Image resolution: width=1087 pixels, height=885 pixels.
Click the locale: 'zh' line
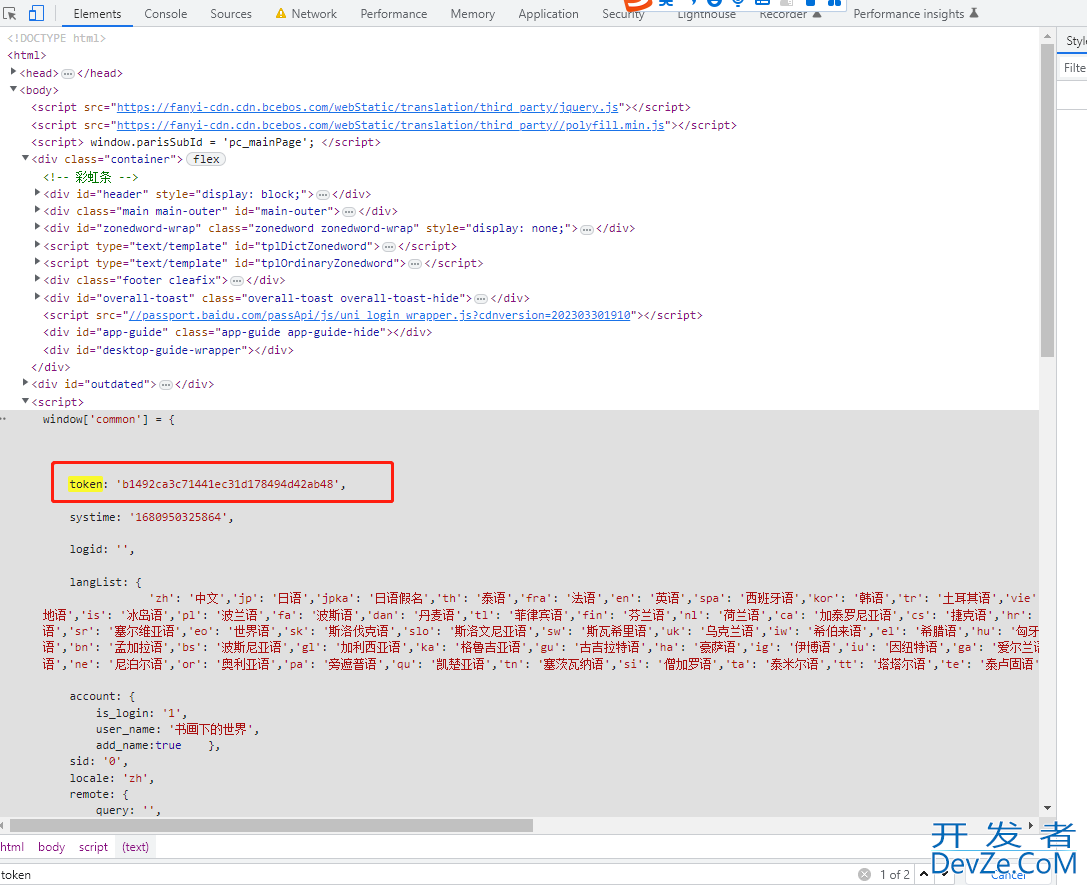(112, 778)
